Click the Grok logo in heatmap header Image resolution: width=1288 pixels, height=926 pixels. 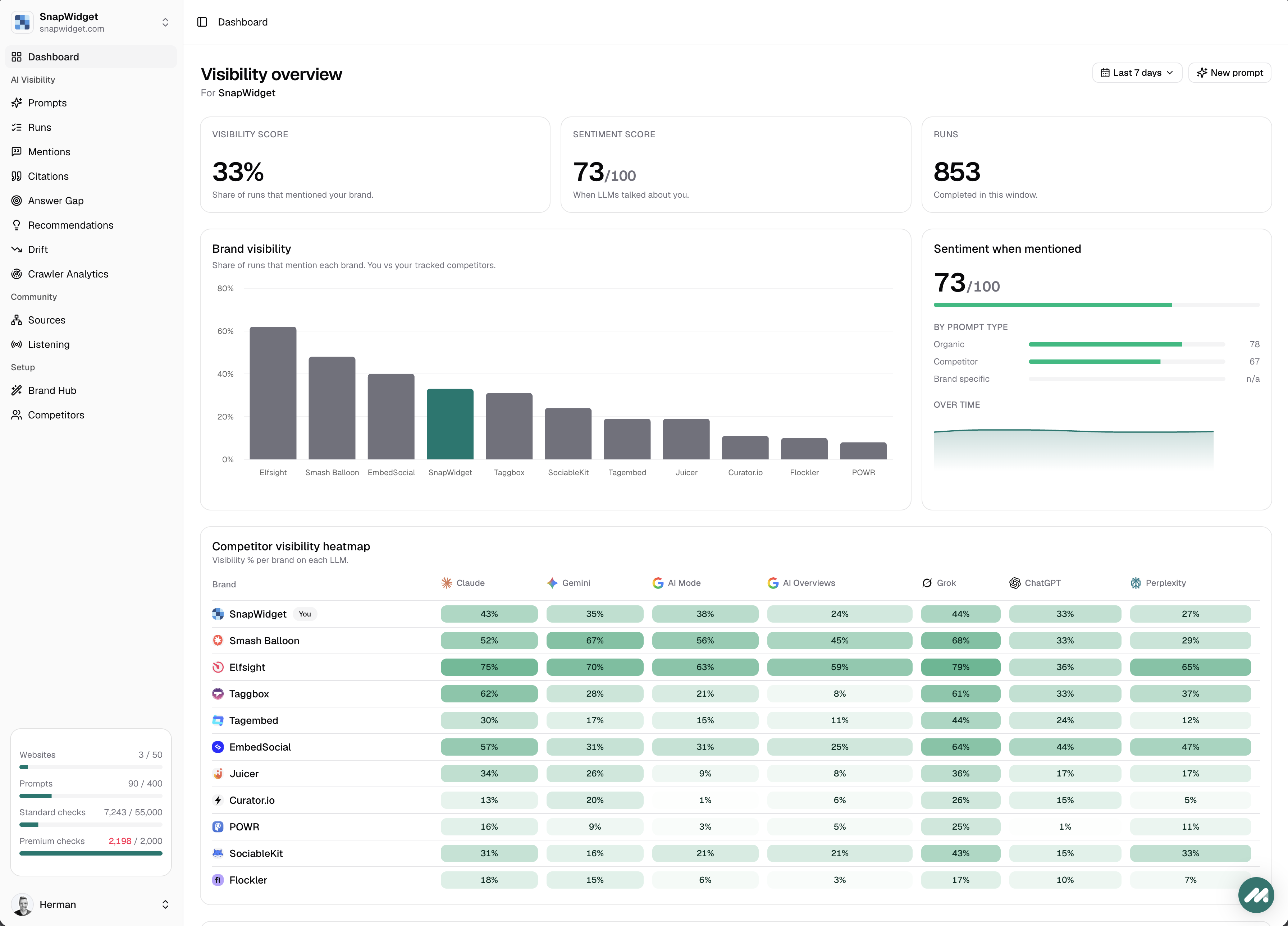927,583
